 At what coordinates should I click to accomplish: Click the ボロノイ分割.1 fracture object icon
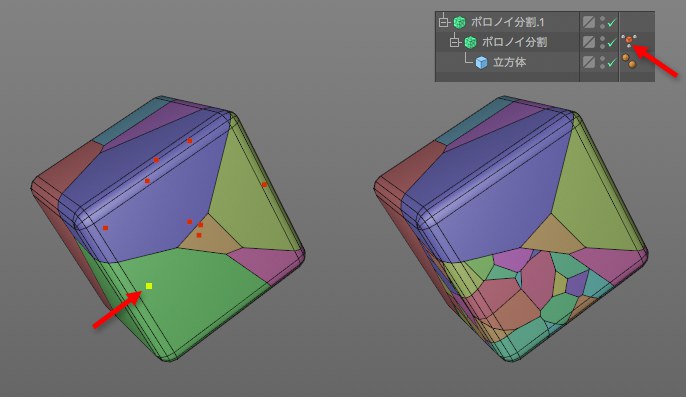tap(459, 22)
